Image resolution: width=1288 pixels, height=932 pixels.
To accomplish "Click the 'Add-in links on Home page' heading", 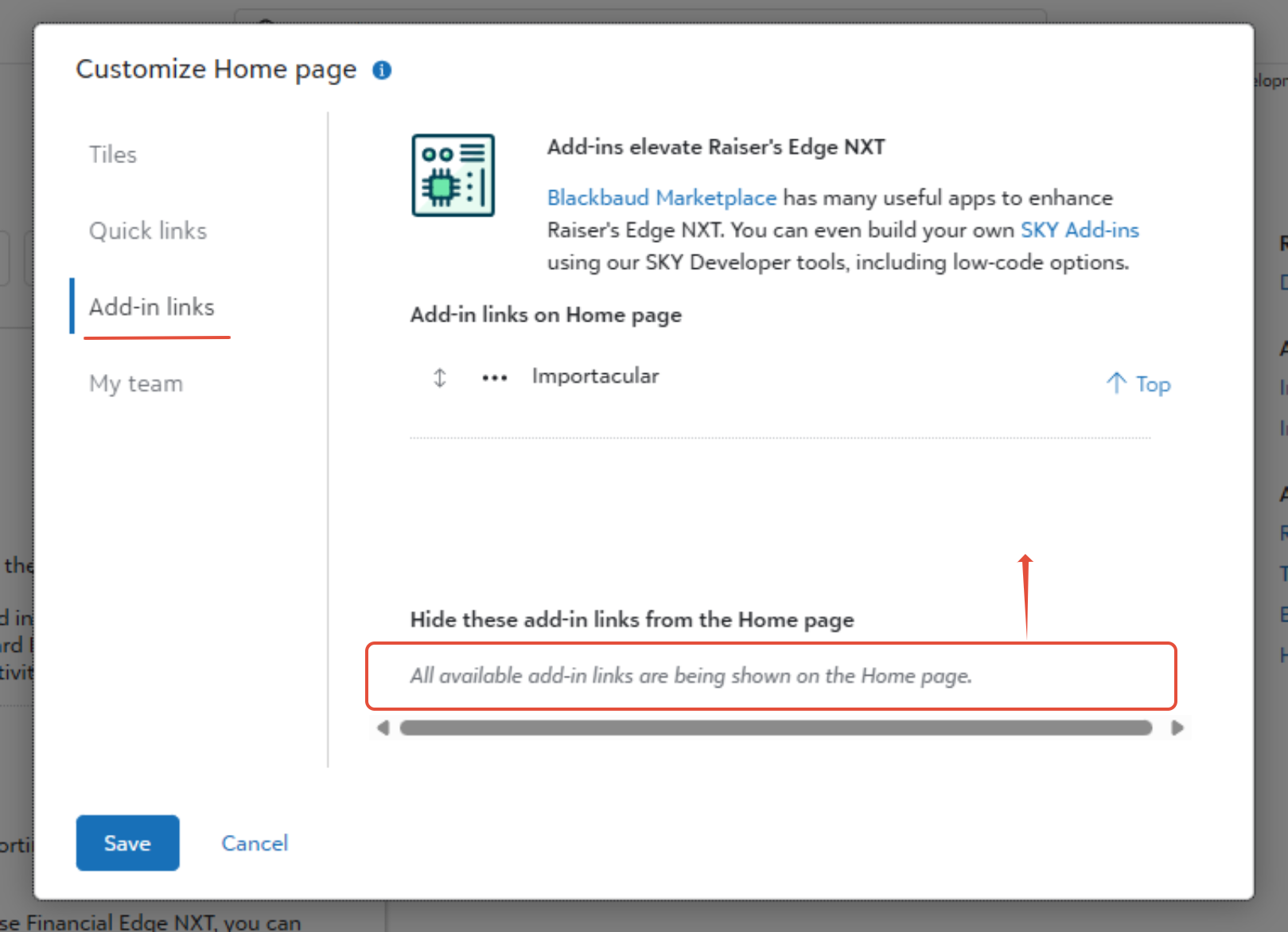I will click(x=546, y=315).
